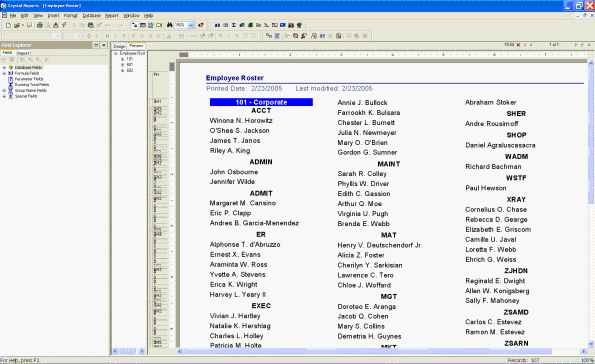Open the View menu
Viewport: 595px width, 364px height.
[x=38, y=16]
